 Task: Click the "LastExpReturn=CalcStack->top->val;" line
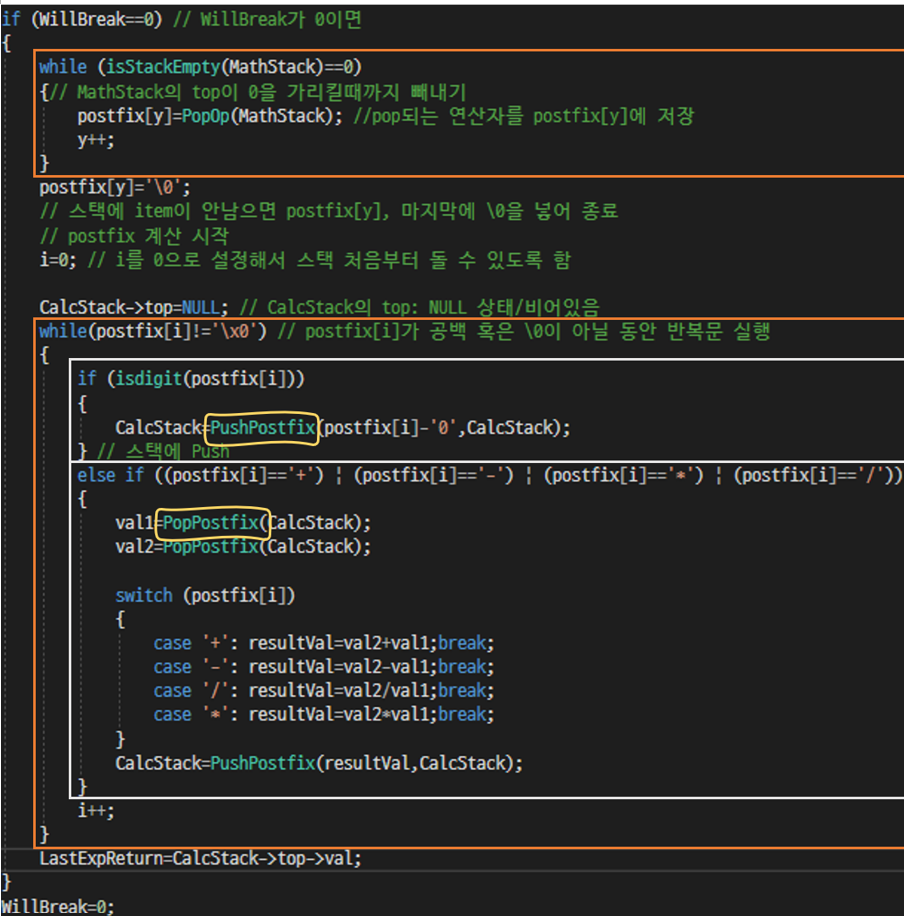tap(200, 858)
